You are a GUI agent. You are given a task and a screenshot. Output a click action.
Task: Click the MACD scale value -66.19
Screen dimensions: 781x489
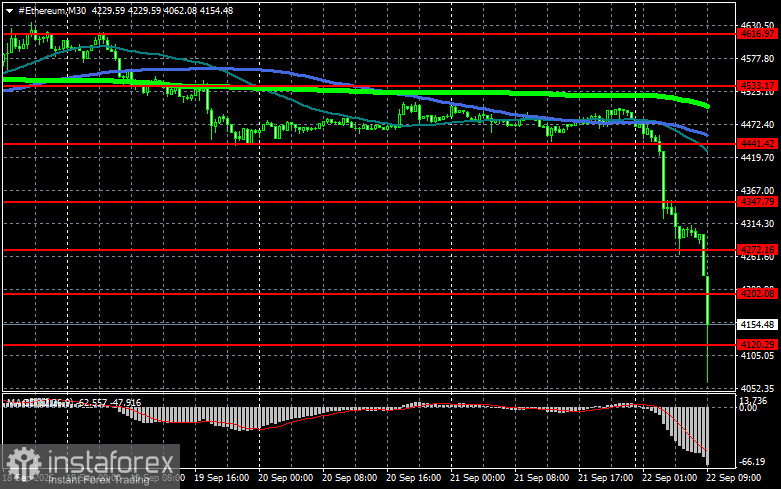coord(752,462)
